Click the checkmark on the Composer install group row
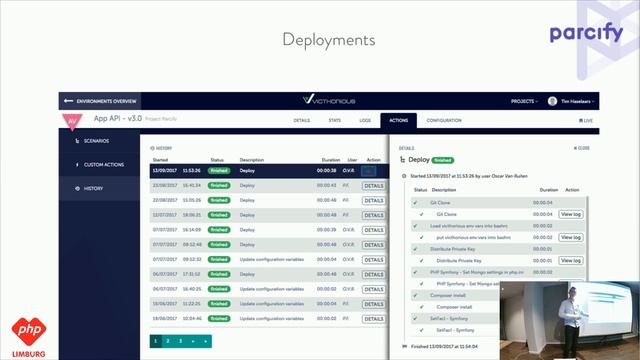Screen dimensions: 640x360 point(415,295)
